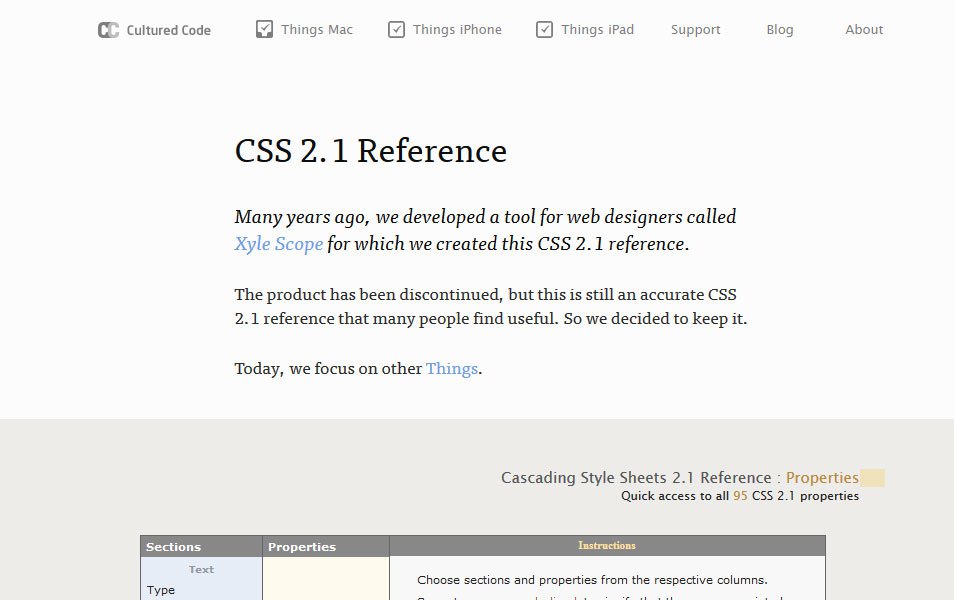Image resolution: width=954 pixels, height=600 pixels.
Task: Open the Xyle Scope link
Action: pyautogui.click(x=278, y=244)
